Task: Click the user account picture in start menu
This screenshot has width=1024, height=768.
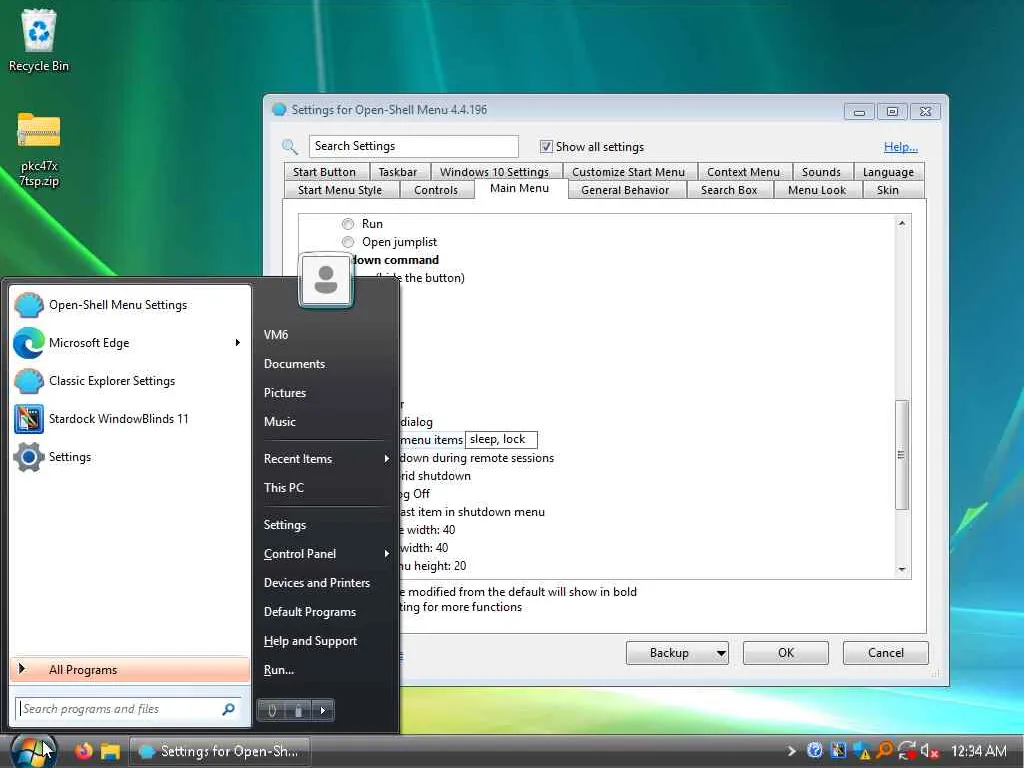Action: 326,280
